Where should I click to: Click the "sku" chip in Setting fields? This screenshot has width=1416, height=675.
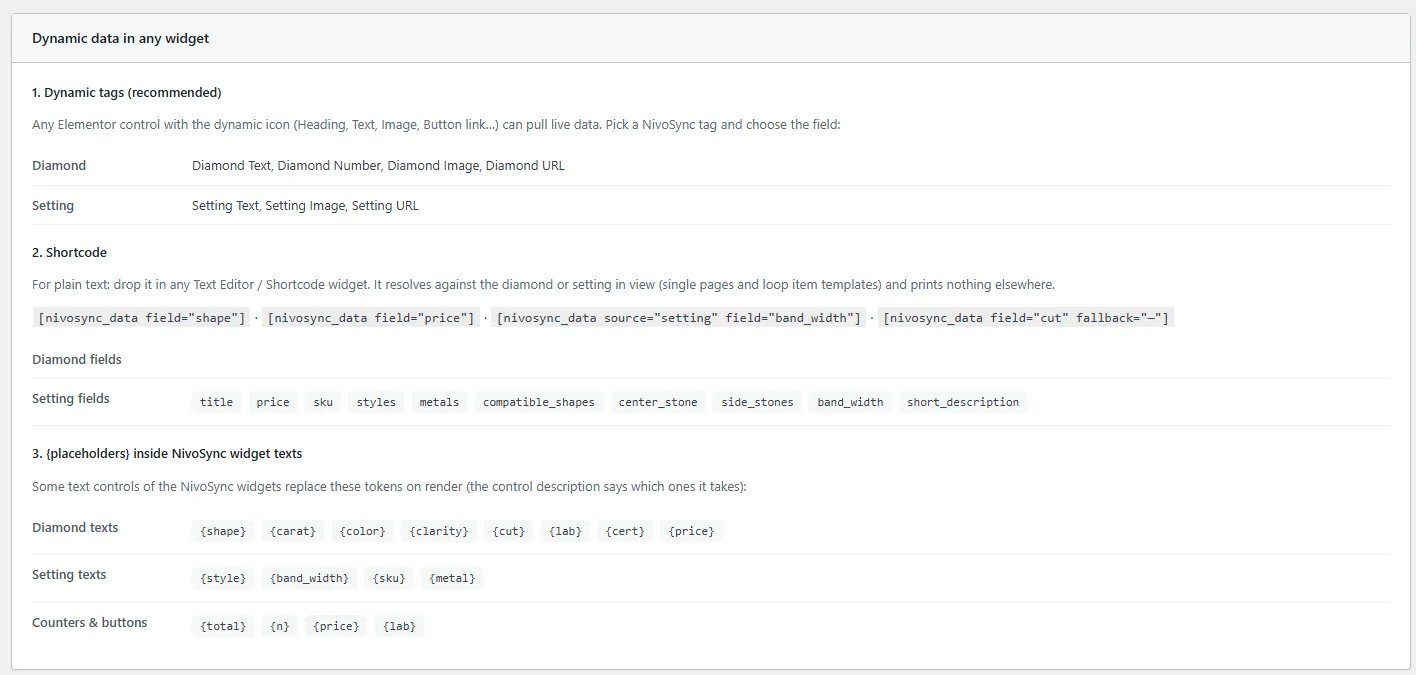click(x=323, y=402)
